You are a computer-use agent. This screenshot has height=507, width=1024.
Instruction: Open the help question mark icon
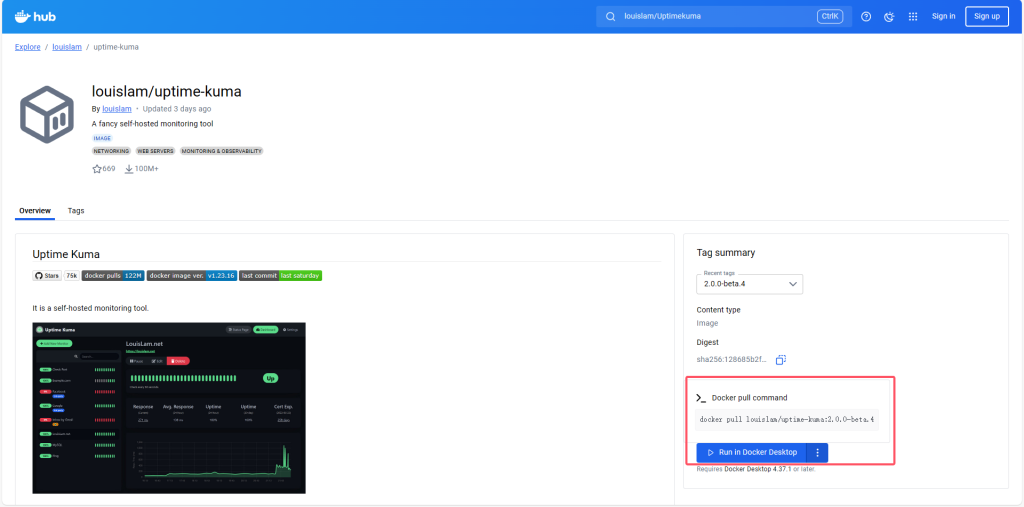point(866,16)
